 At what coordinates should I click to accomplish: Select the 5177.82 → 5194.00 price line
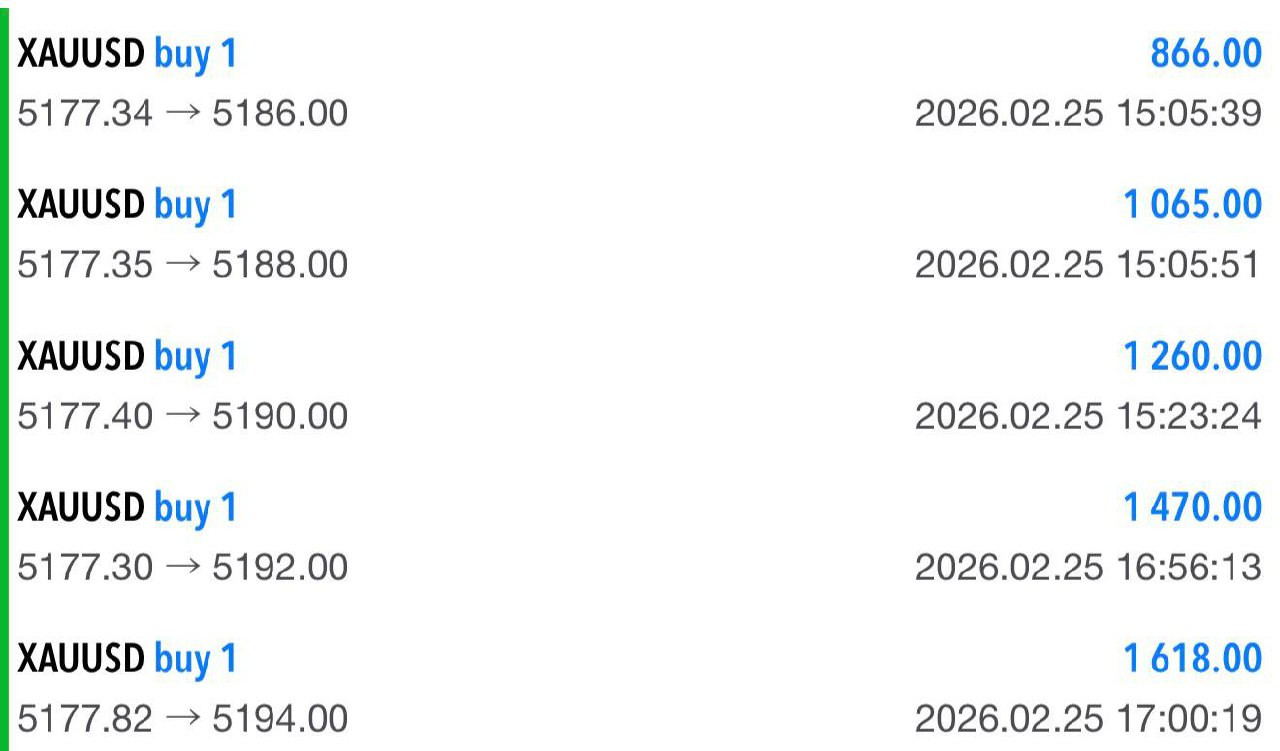183,718
